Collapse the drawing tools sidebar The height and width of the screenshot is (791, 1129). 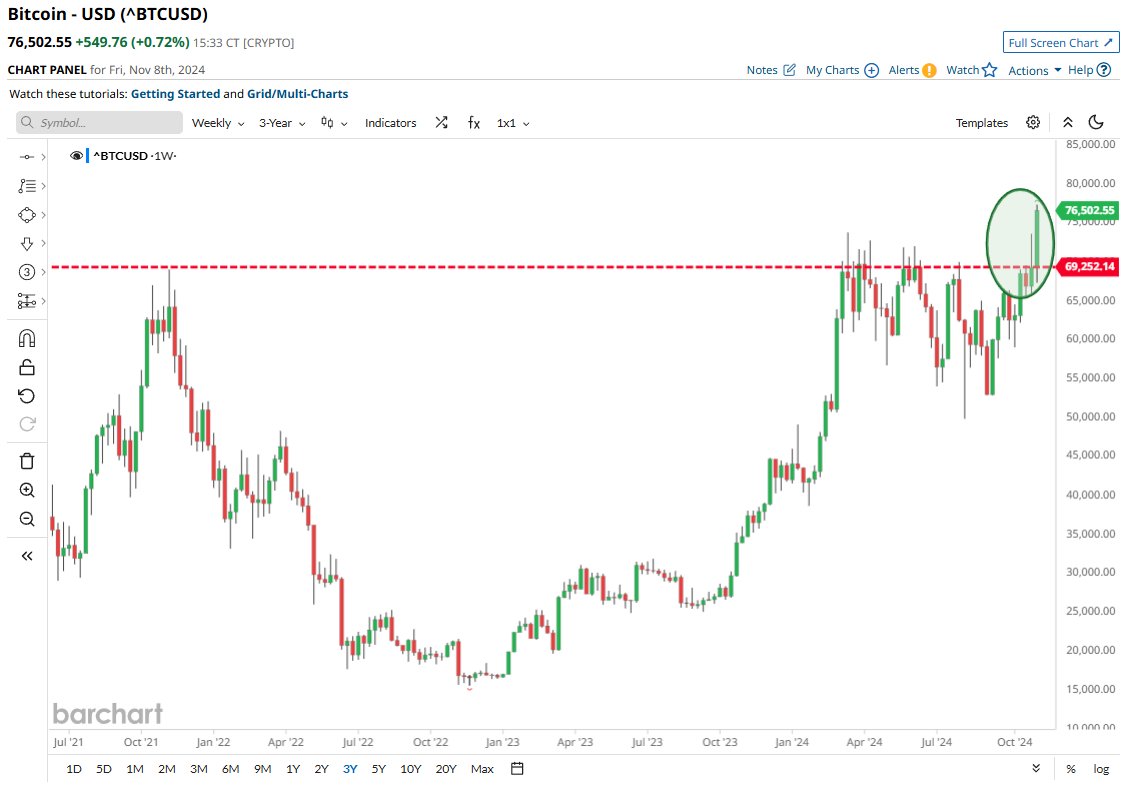click(x=27, y=556)
